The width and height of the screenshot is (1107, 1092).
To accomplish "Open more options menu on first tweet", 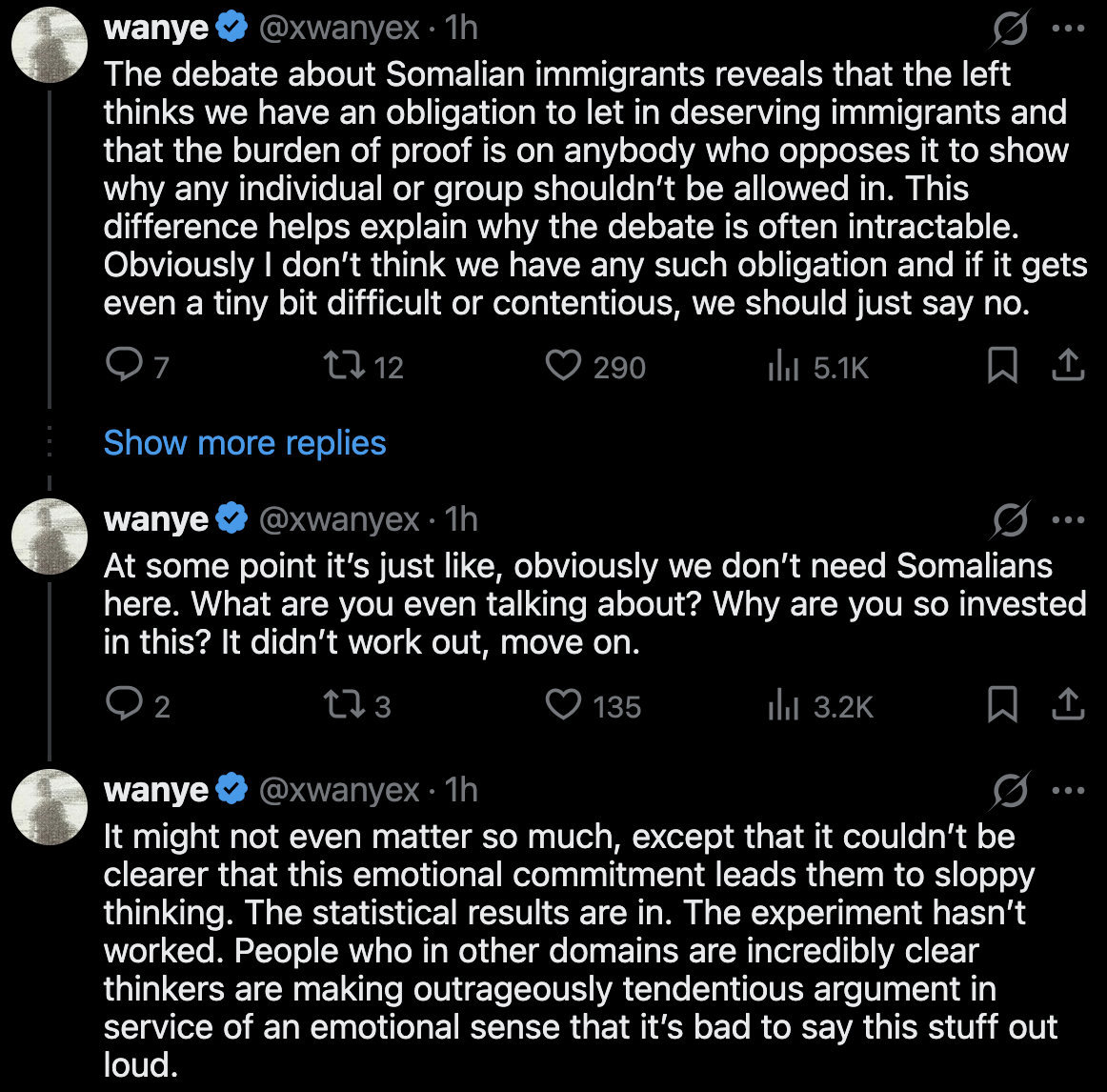I will pyautogui.click(x=1068, y=30).
